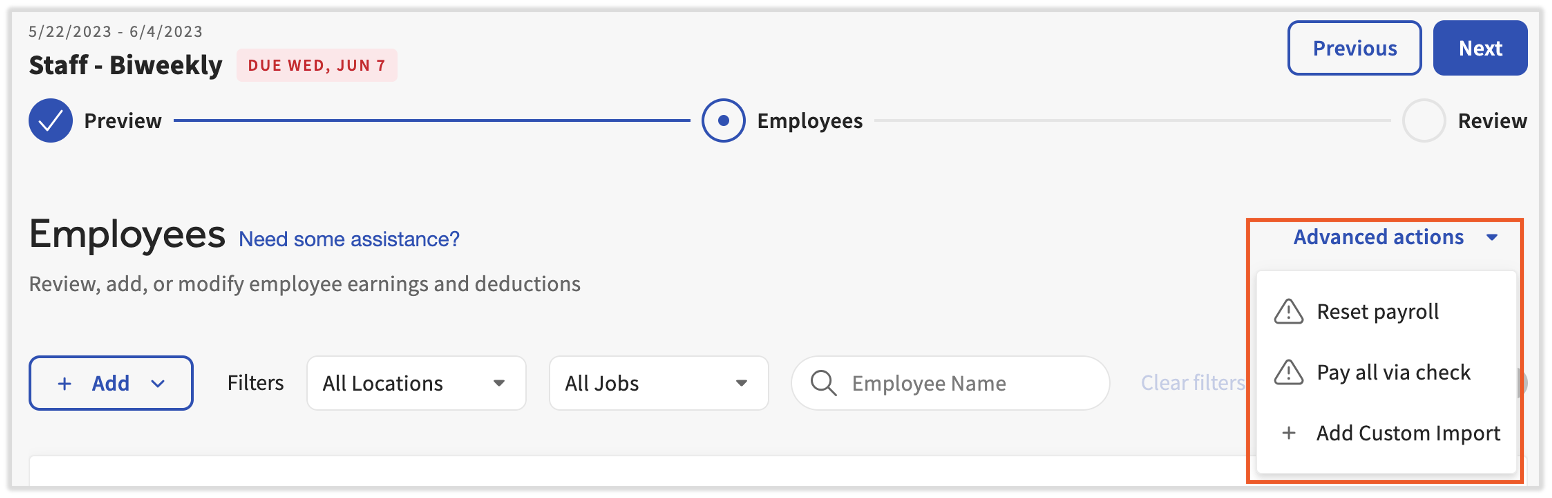Image resolution: width=1552 pixels, height=498 pixels.
Task: Click the Preview step checkmark icon
Action: (x=51, y=121)
